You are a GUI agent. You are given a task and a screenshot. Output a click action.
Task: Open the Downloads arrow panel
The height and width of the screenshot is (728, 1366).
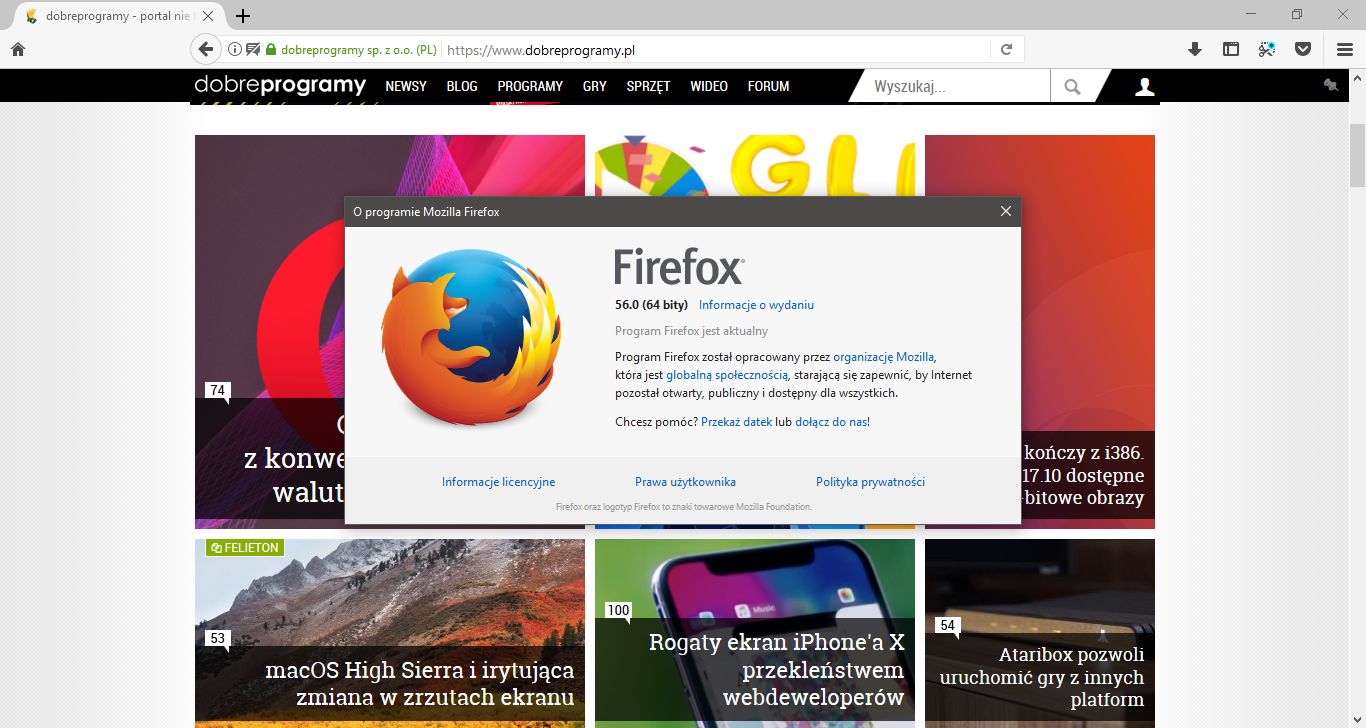pyautogui.click(x=1194, y=49)
